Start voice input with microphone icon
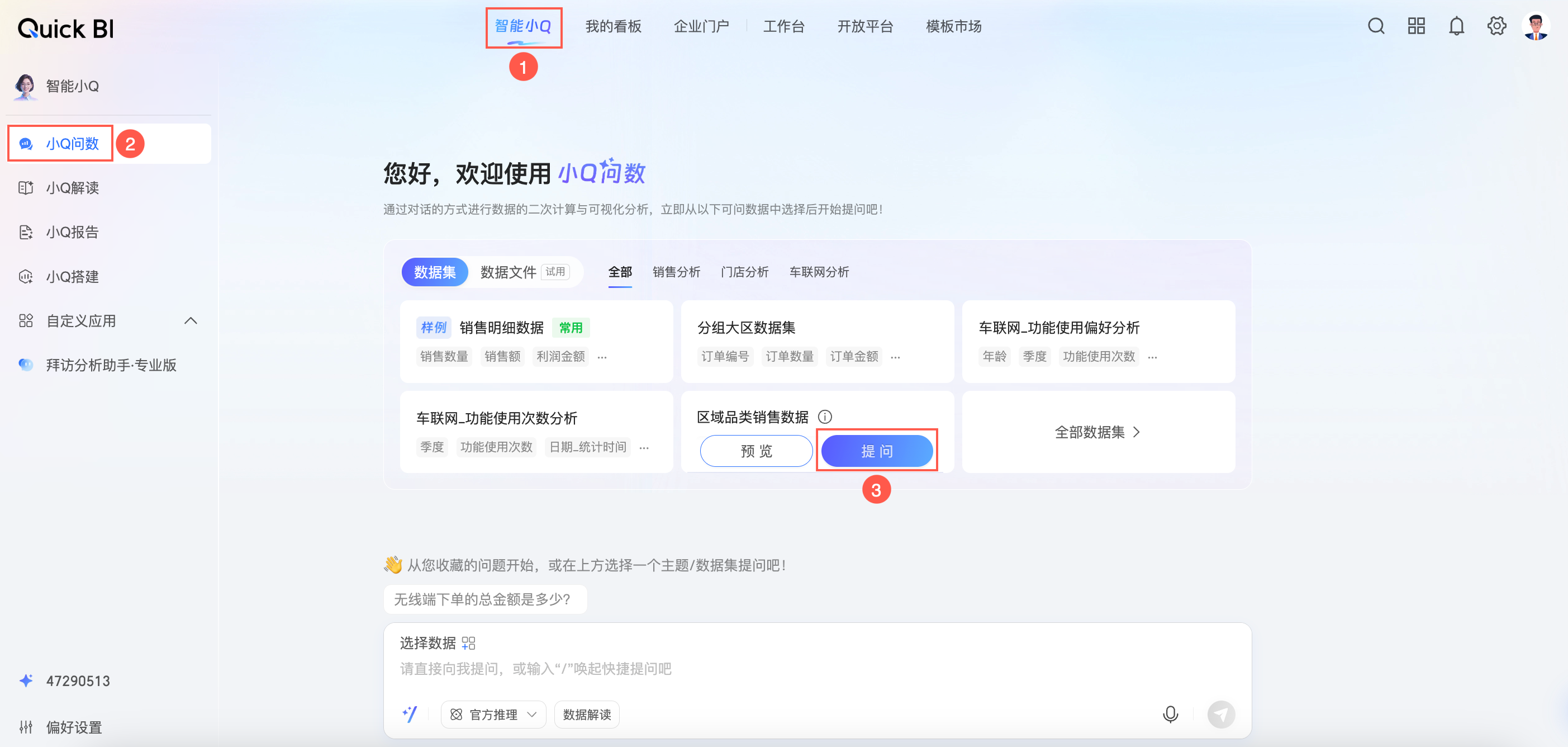This screenshot has height=747, width=1568. click(1170, 714)
